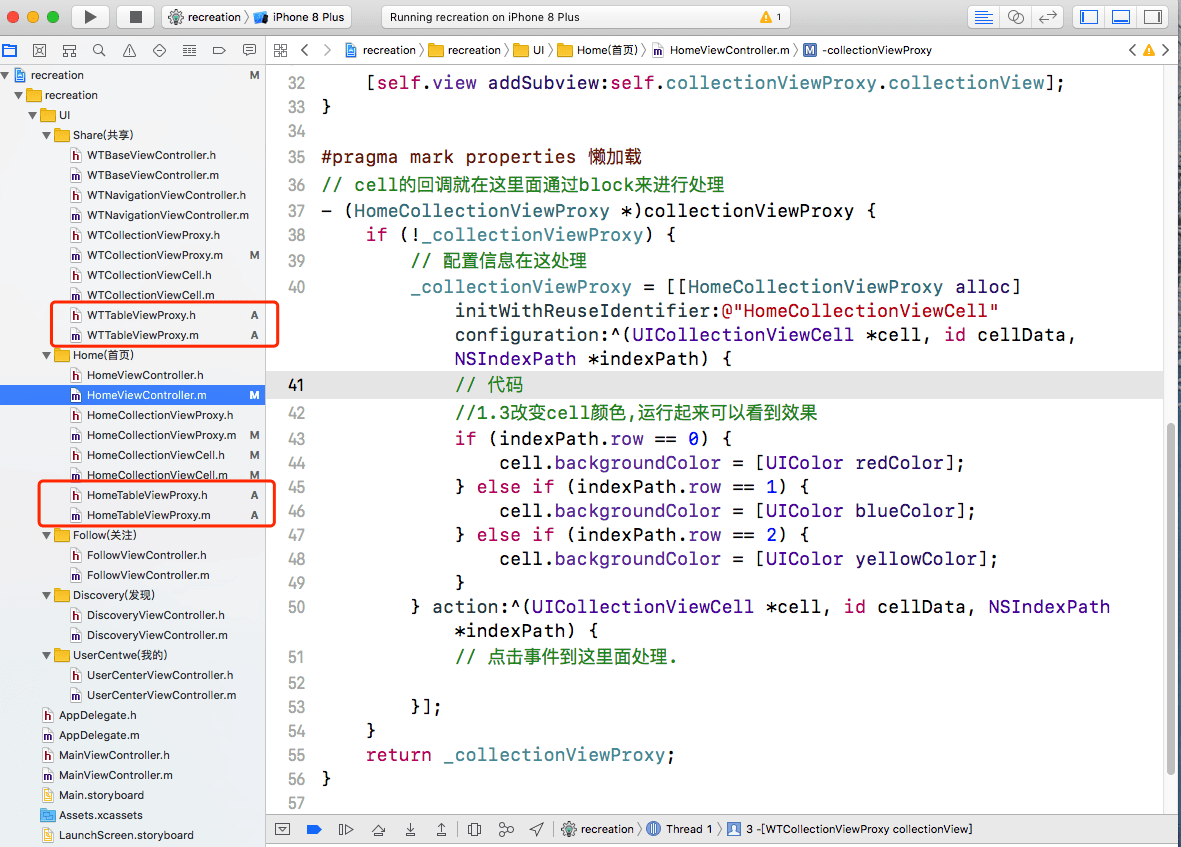Collapse the UserCentwe(我的) group
Viewport: 1181px width, 847px height.
pos(47,656)
